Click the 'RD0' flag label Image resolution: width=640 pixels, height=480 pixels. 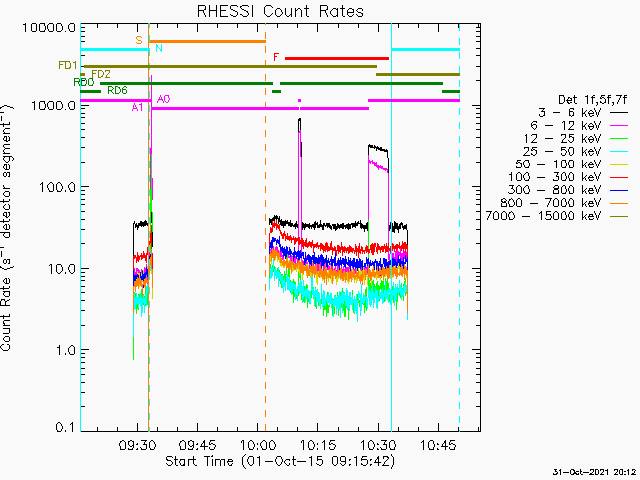click(84, 82)
